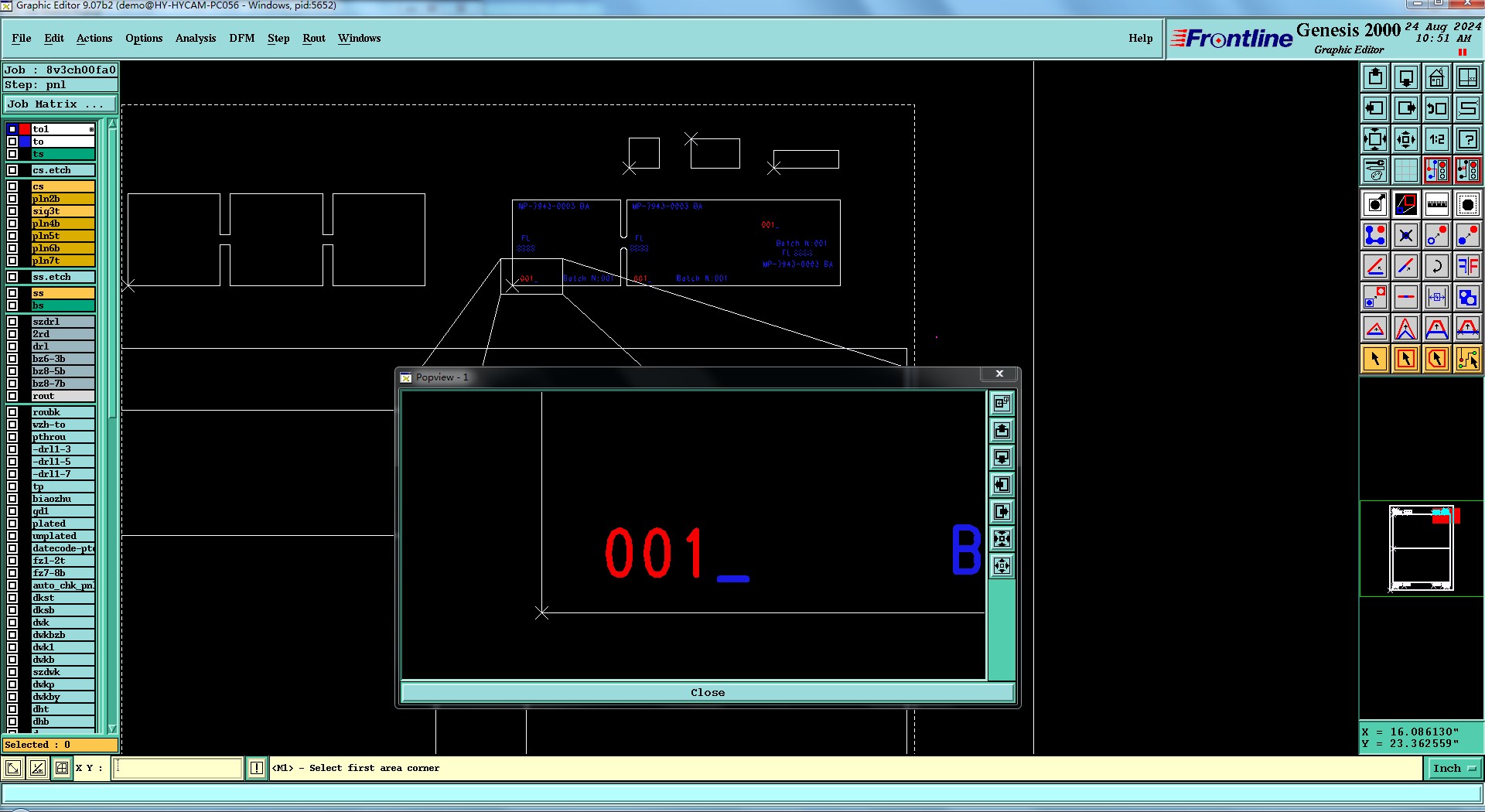
Task: Toggle the checkbox for layer drl
Action: pyautogui.click(x=12, y=346)
